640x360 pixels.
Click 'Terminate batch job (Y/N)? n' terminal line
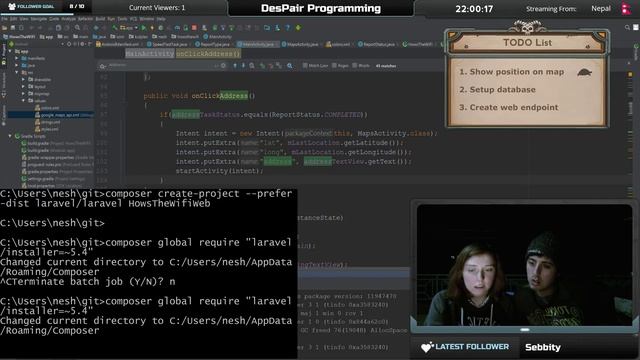click(x=88, y=282)
